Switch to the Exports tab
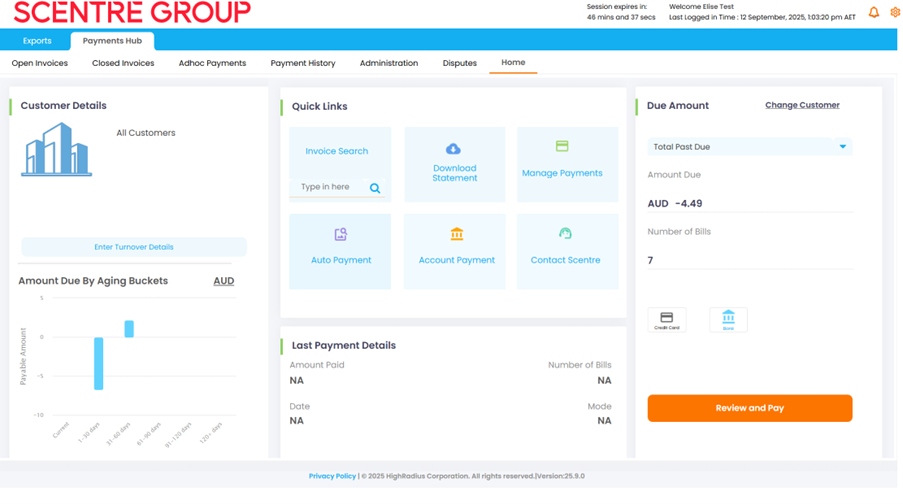Image resolution: width=903 pixels, height=504 pixels. pos(37,41)
